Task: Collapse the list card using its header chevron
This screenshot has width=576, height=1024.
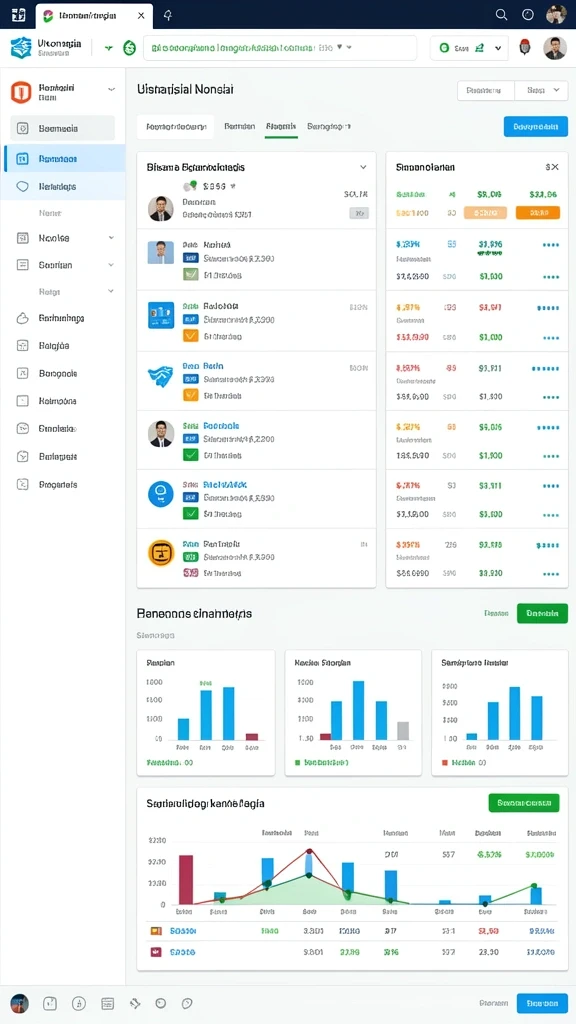Action: [363, 167]
